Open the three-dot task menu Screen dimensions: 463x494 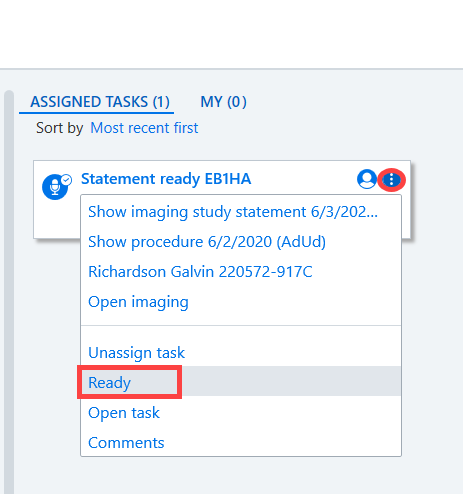pyautogui.click(x=391, y=180)
